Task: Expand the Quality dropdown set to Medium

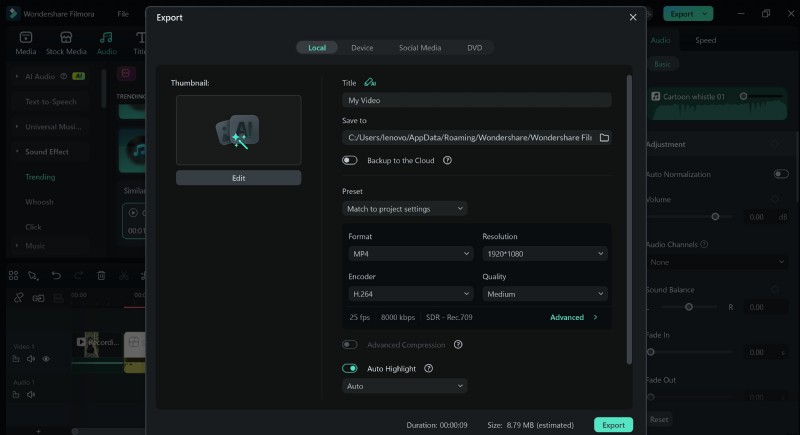Action: (x=544, y=294)
